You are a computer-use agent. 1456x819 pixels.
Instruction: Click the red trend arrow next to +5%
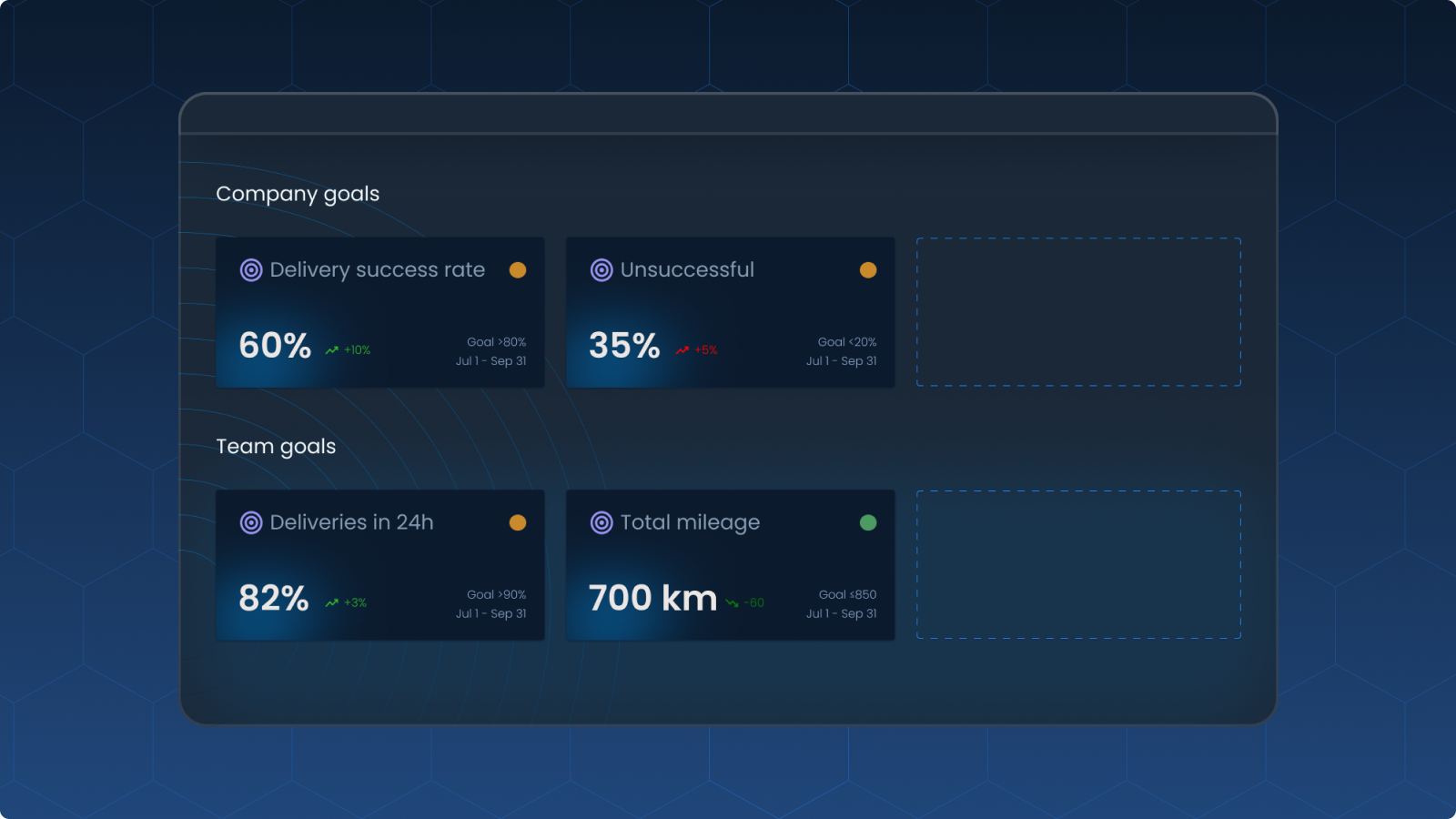pyautogui.click(x=682, y=350)
